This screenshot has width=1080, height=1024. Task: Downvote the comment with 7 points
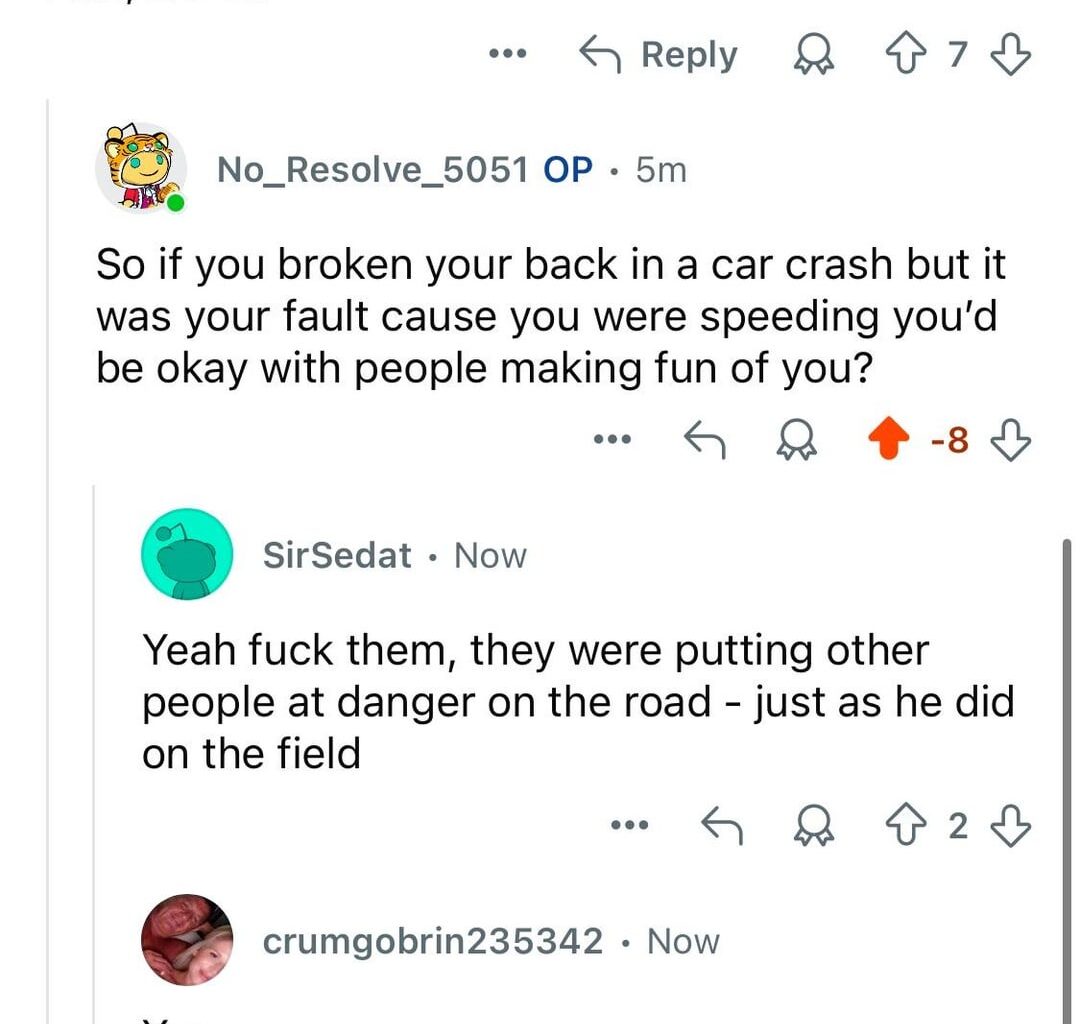tap(1010, 55)
